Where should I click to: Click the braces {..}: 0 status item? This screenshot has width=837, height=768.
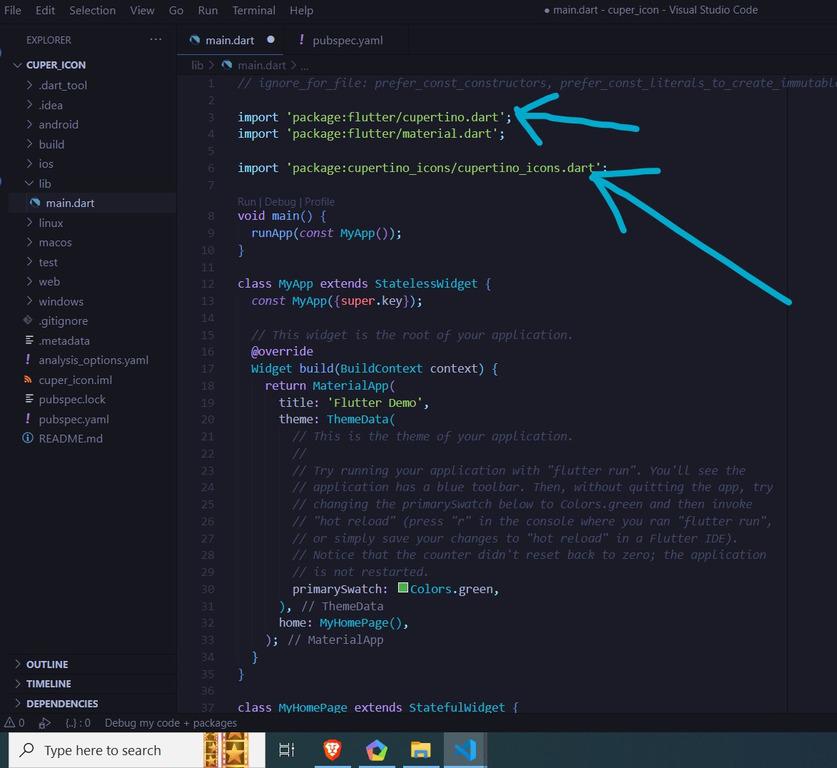point(78,723)
